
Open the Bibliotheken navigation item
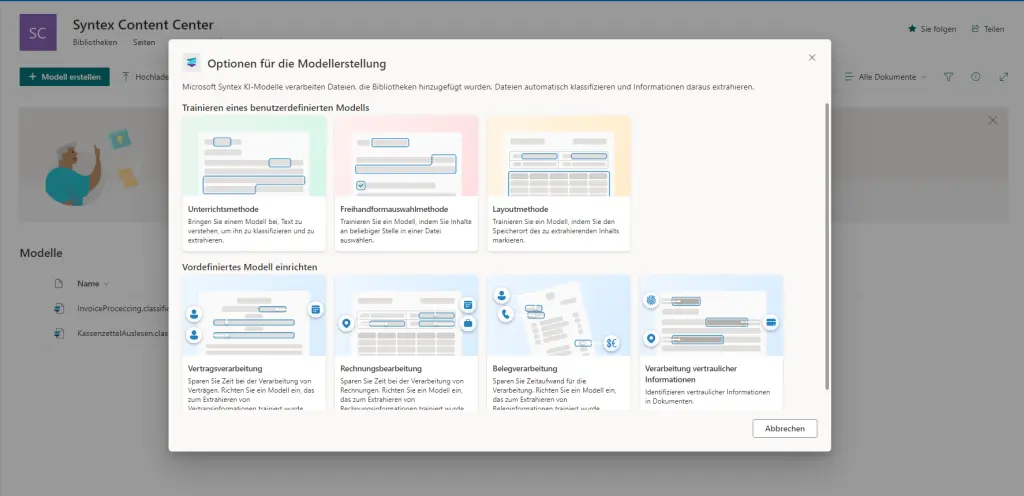click(95, 42)
